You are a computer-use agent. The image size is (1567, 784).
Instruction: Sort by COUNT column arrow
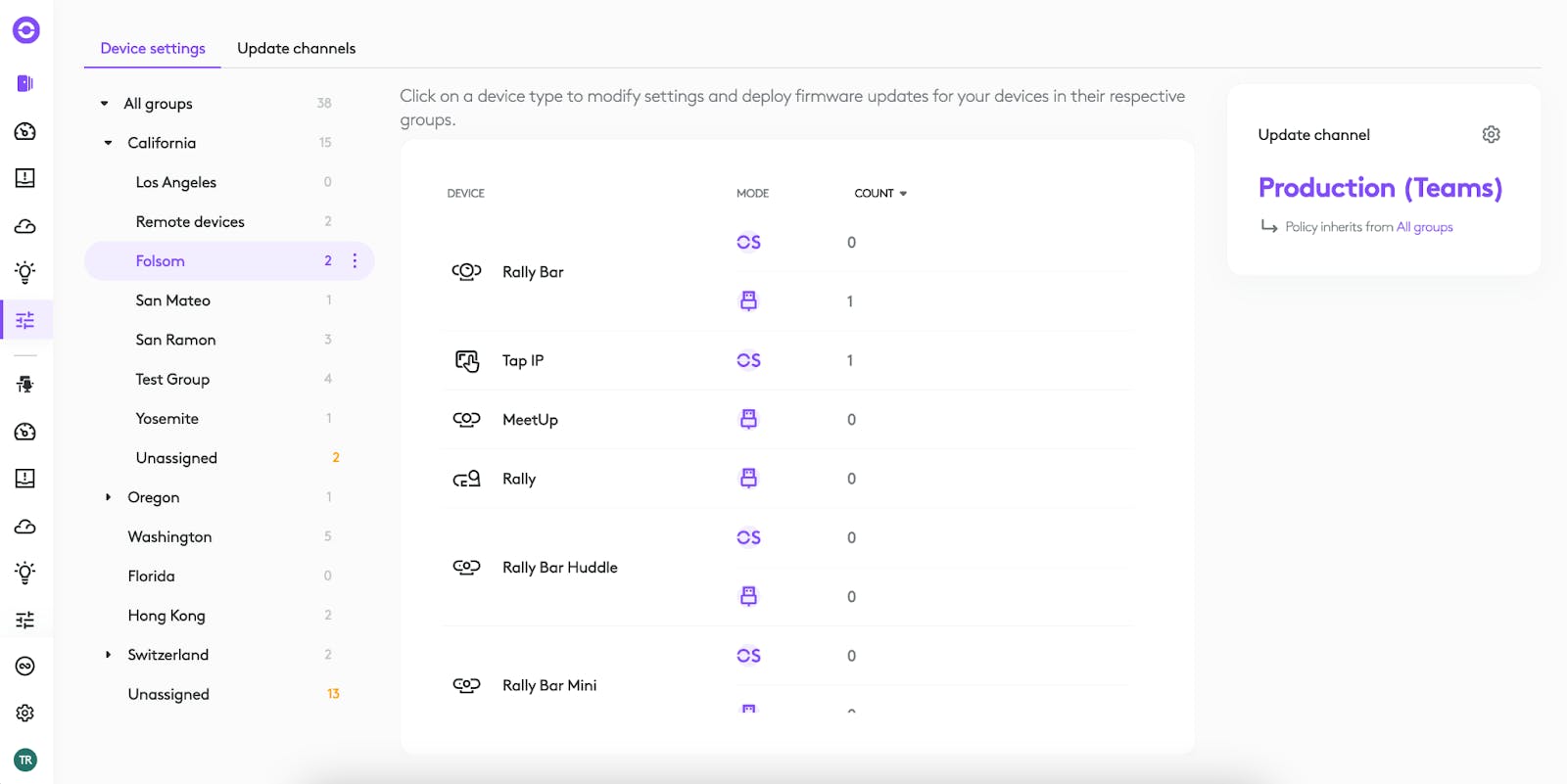pyautogui.click(x=902, y=194)
